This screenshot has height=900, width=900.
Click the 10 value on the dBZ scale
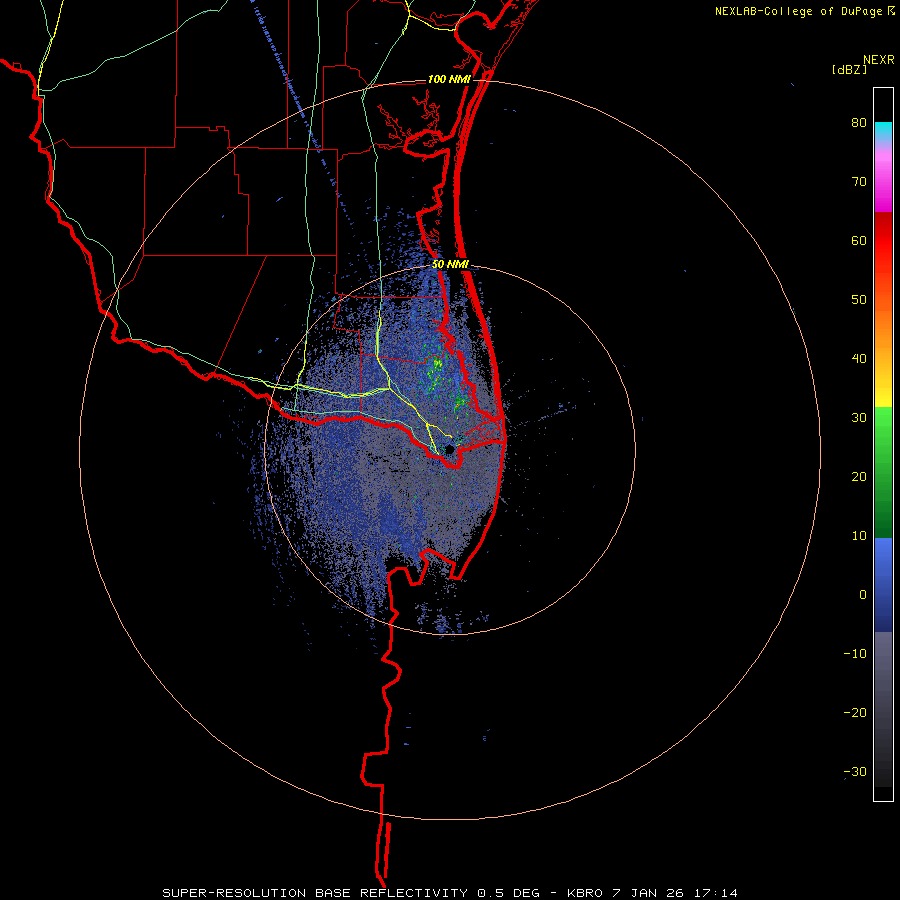pos(859,536)
